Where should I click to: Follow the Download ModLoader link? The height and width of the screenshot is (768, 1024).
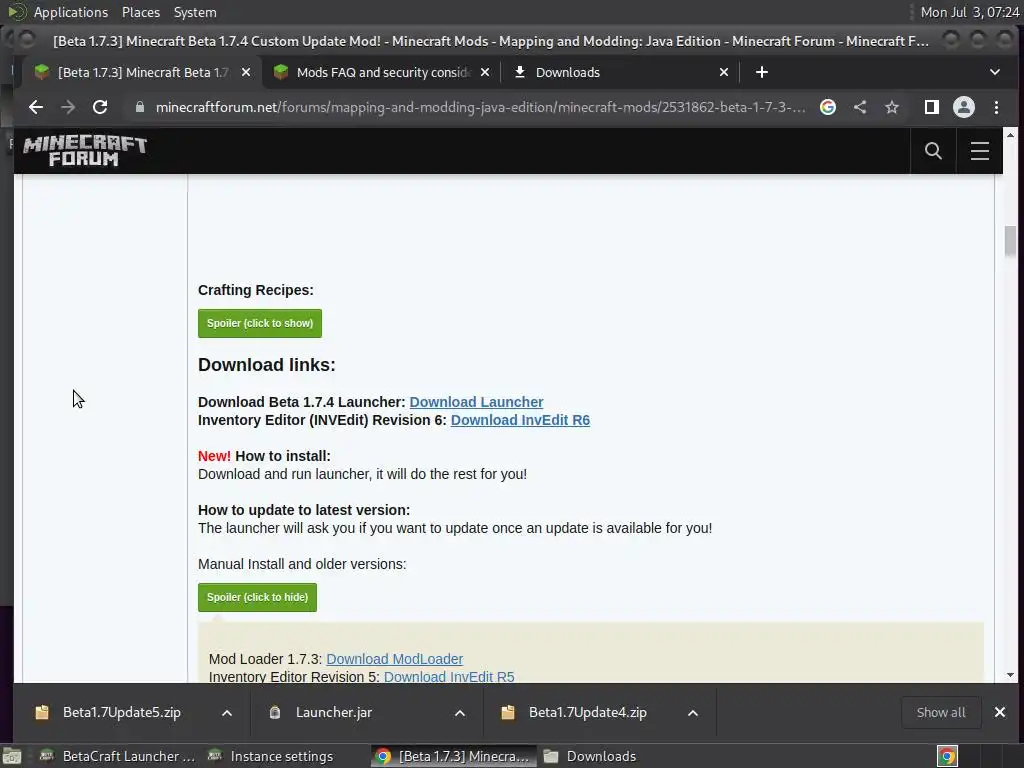point(394,659)
